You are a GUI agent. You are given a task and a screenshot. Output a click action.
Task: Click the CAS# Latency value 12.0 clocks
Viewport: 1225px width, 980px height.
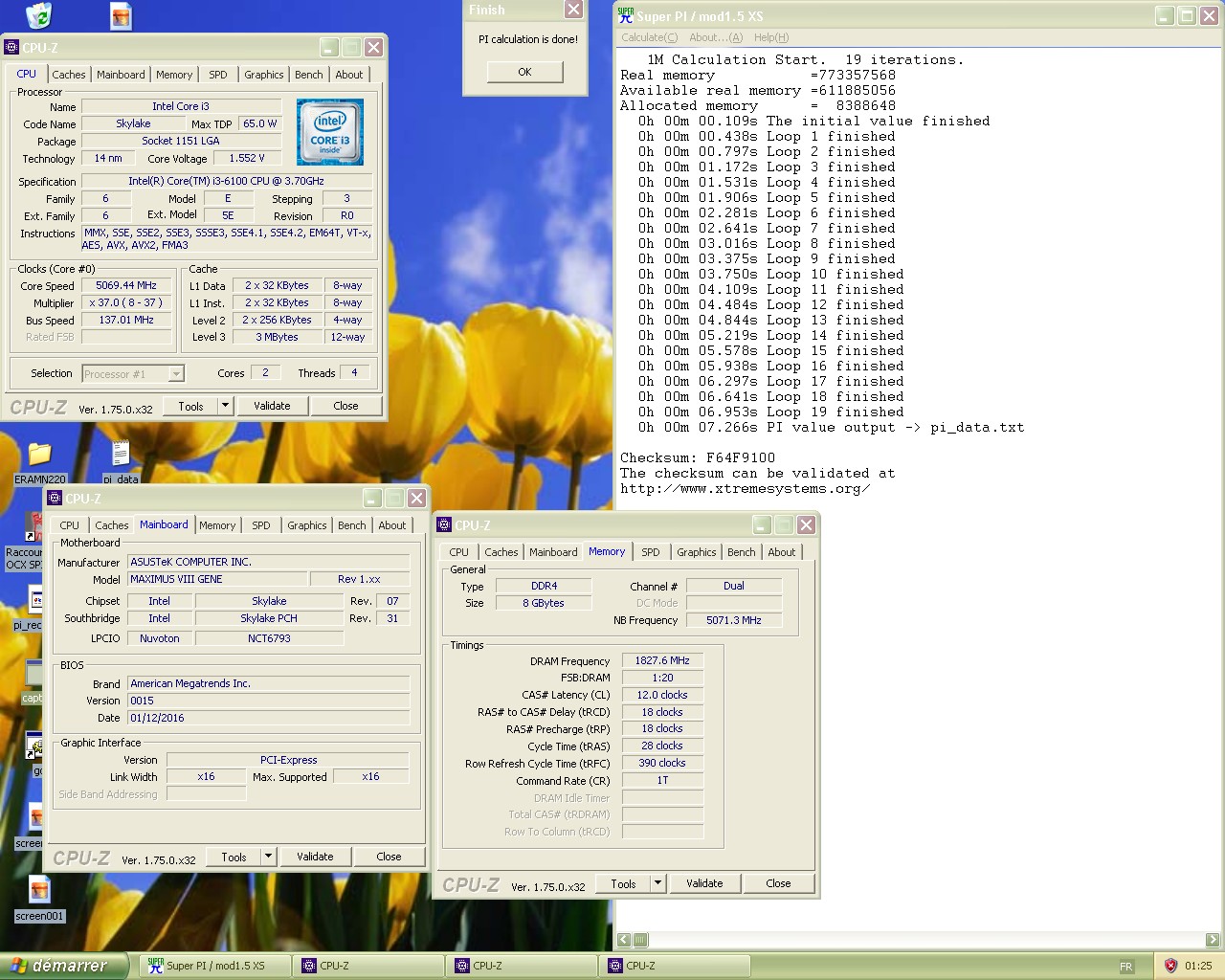tap(662, 695)
